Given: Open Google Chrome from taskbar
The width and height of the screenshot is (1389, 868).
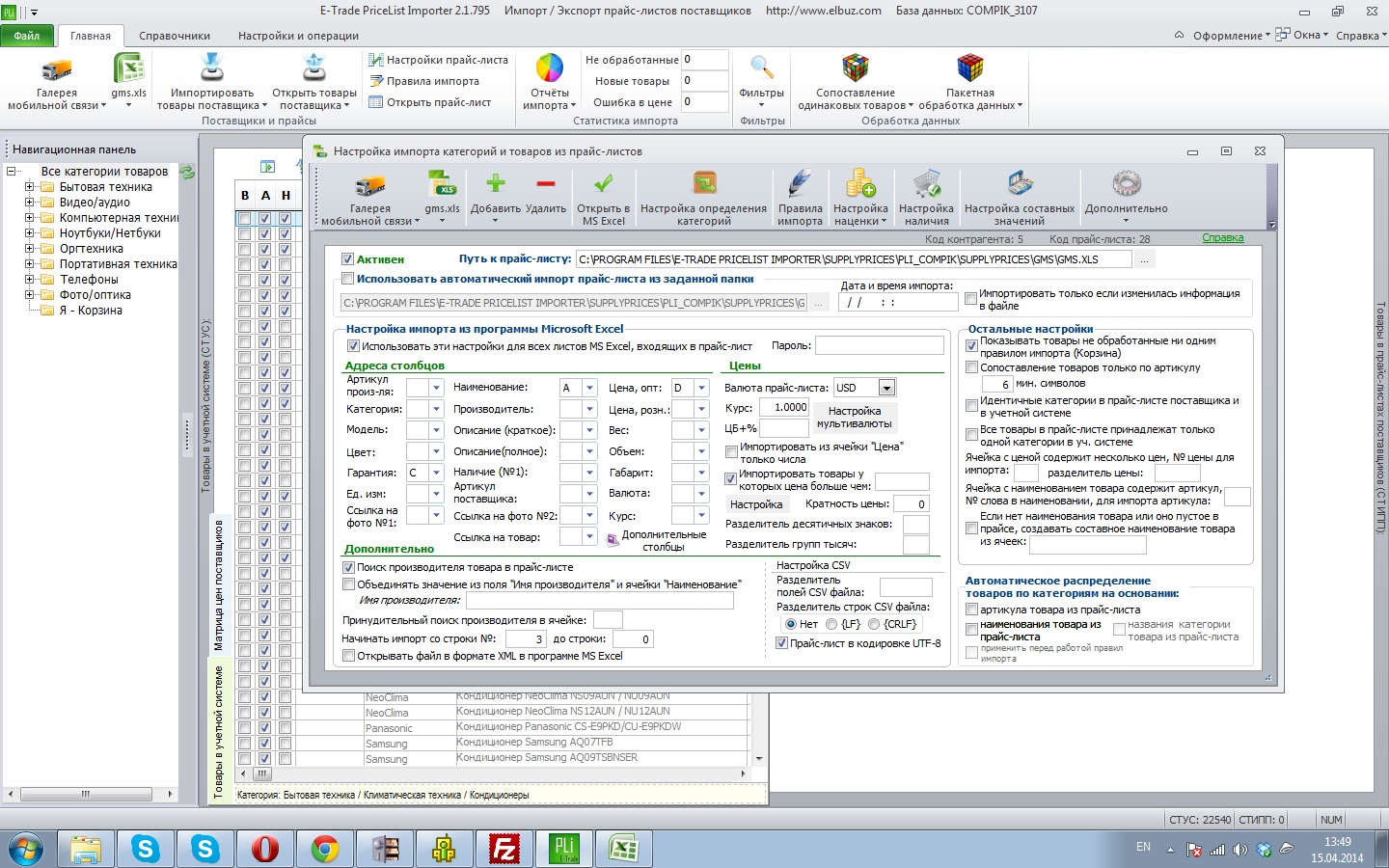Looking at the screenshot, I should (324, 849).
